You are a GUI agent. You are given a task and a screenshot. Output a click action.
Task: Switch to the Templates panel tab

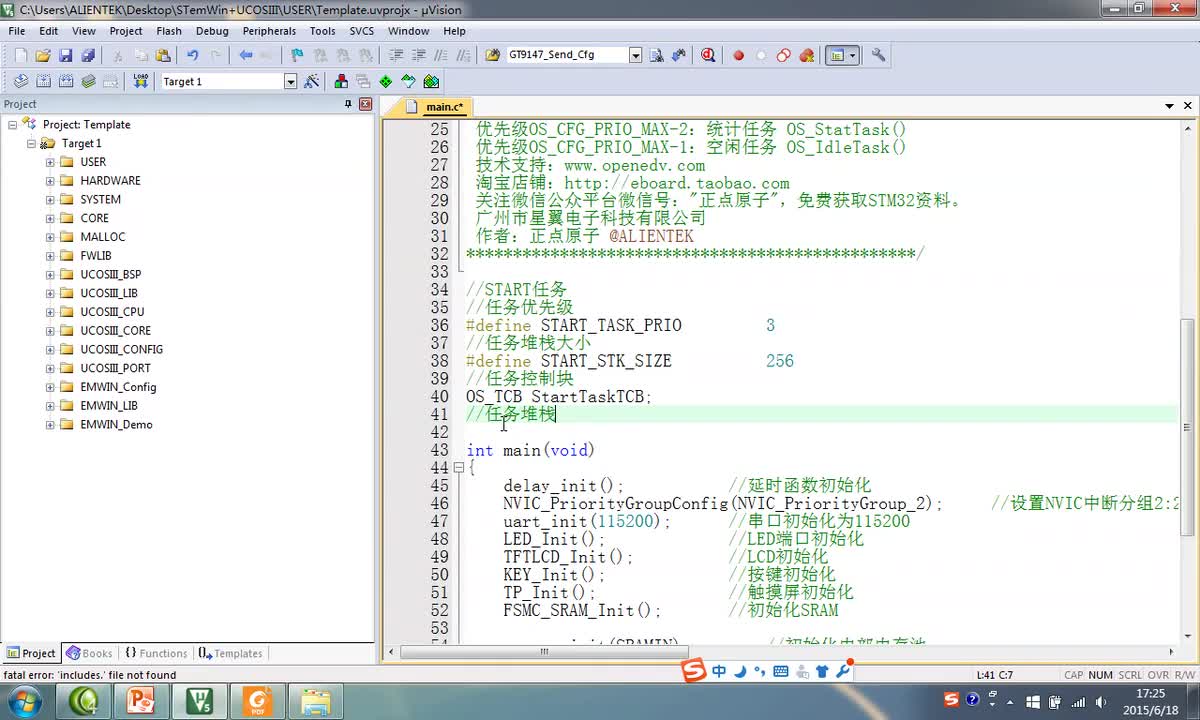(230, 653)
